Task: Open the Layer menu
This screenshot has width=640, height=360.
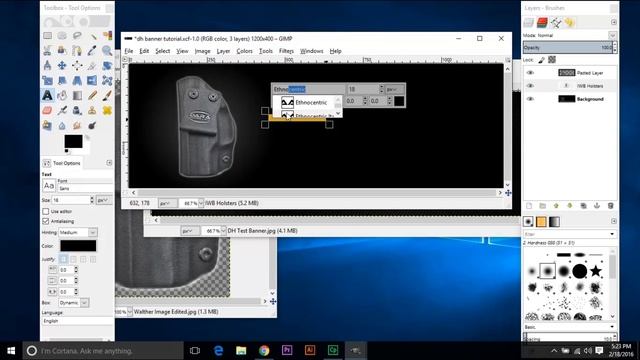Action: pyautogui.click(x=223, y=51)
